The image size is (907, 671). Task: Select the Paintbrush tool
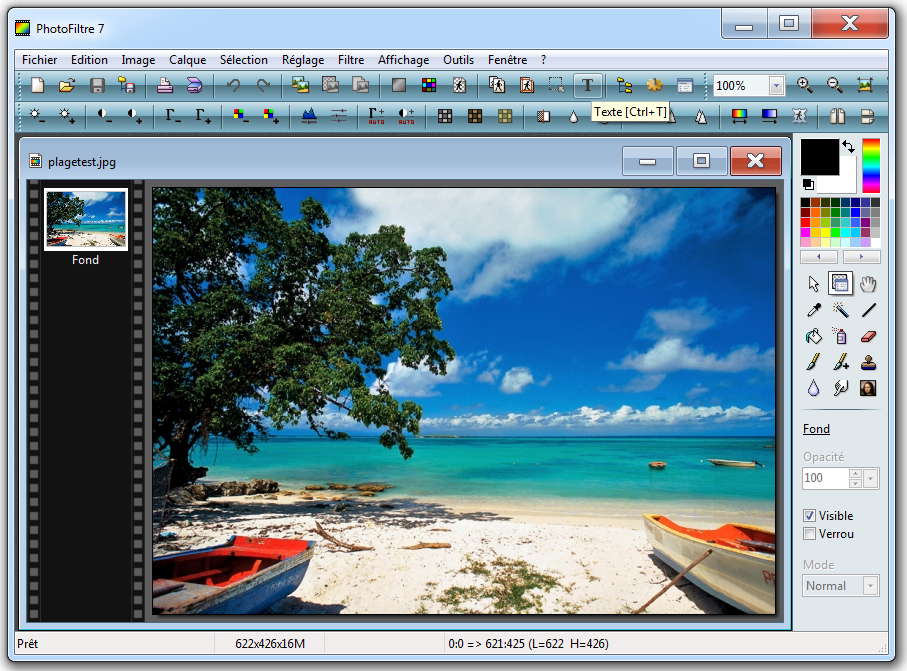[814, 362]
